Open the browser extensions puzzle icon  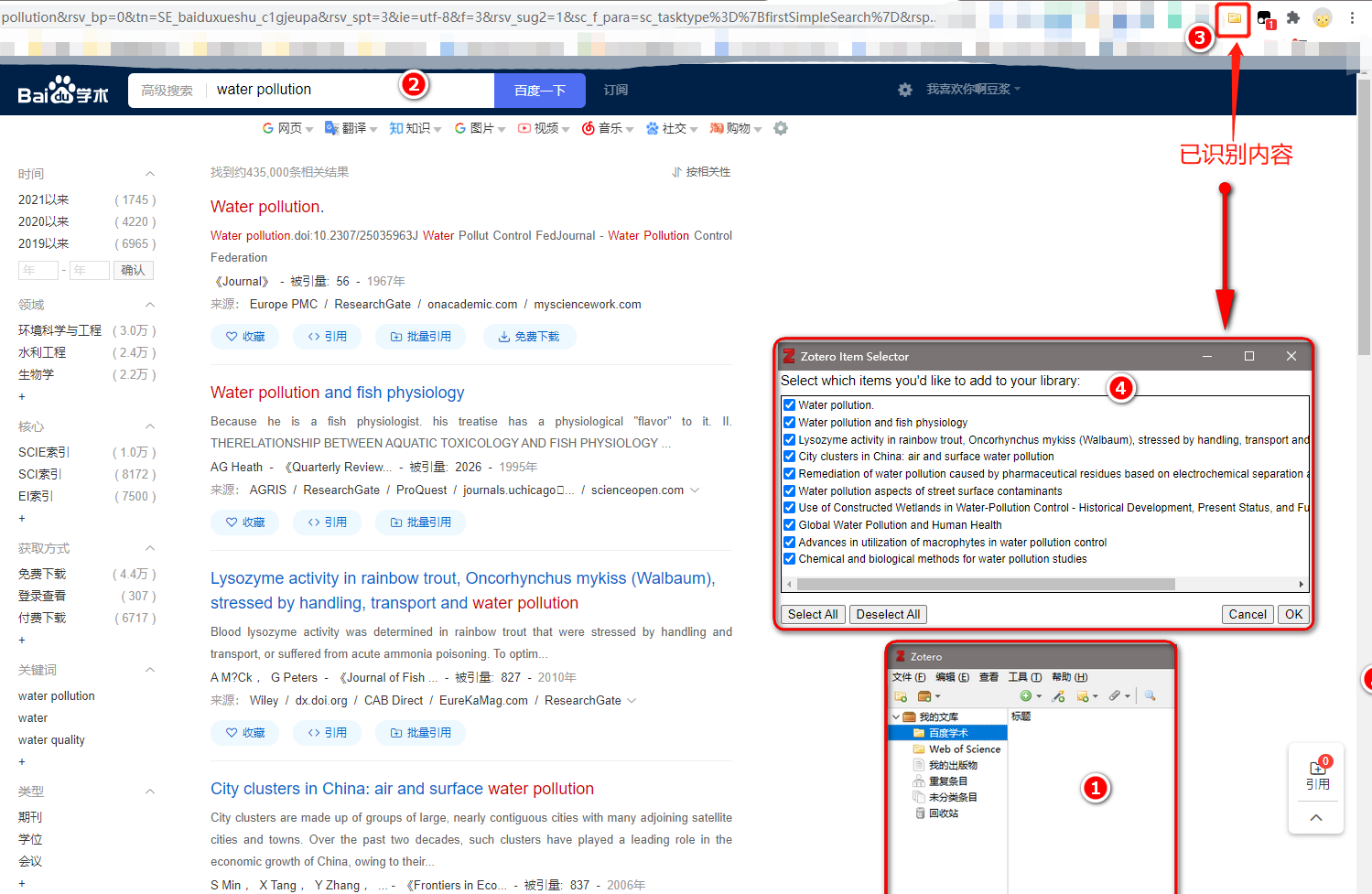point(1293,17)
